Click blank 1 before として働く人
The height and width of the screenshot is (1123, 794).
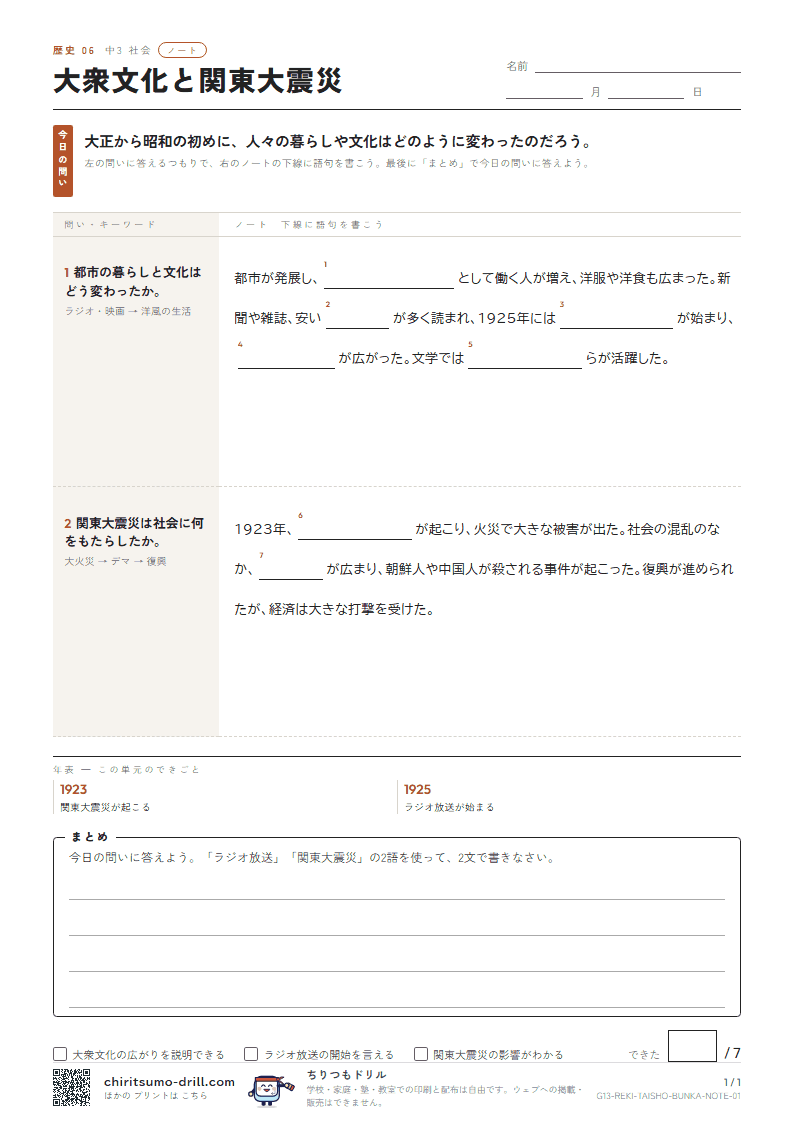(x=389, y=279)
